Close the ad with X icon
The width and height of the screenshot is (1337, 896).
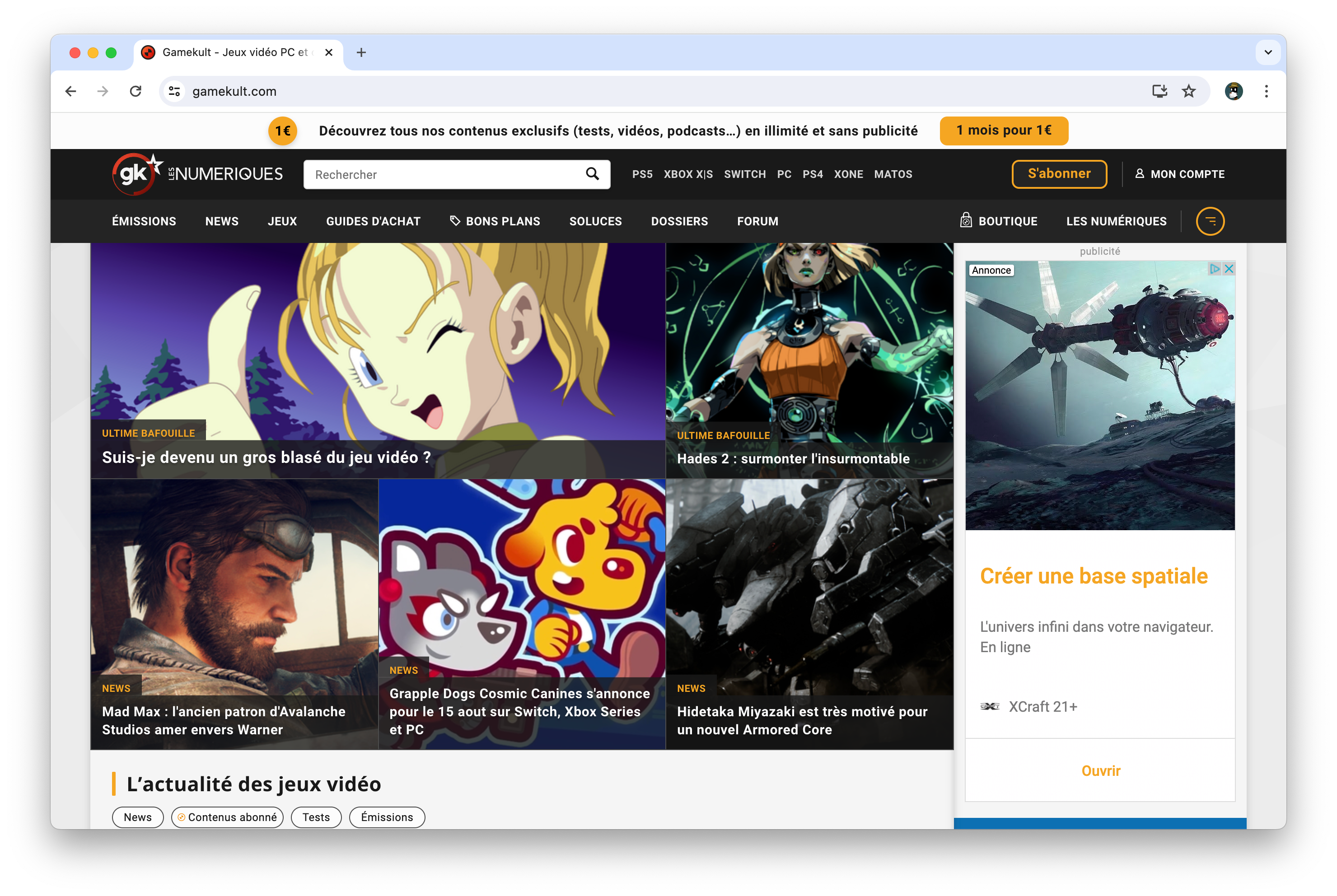pos(1229,269)
